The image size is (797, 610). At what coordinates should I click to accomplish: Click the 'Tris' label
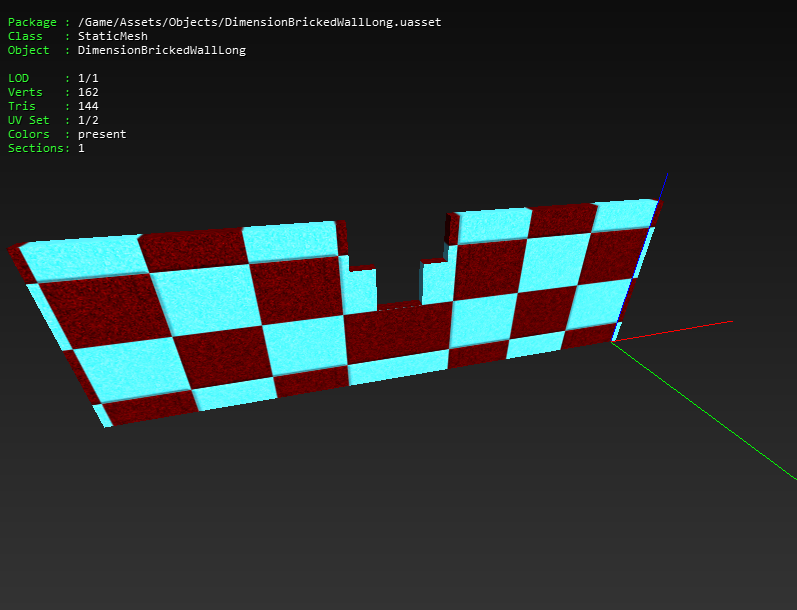pos(21,106)
